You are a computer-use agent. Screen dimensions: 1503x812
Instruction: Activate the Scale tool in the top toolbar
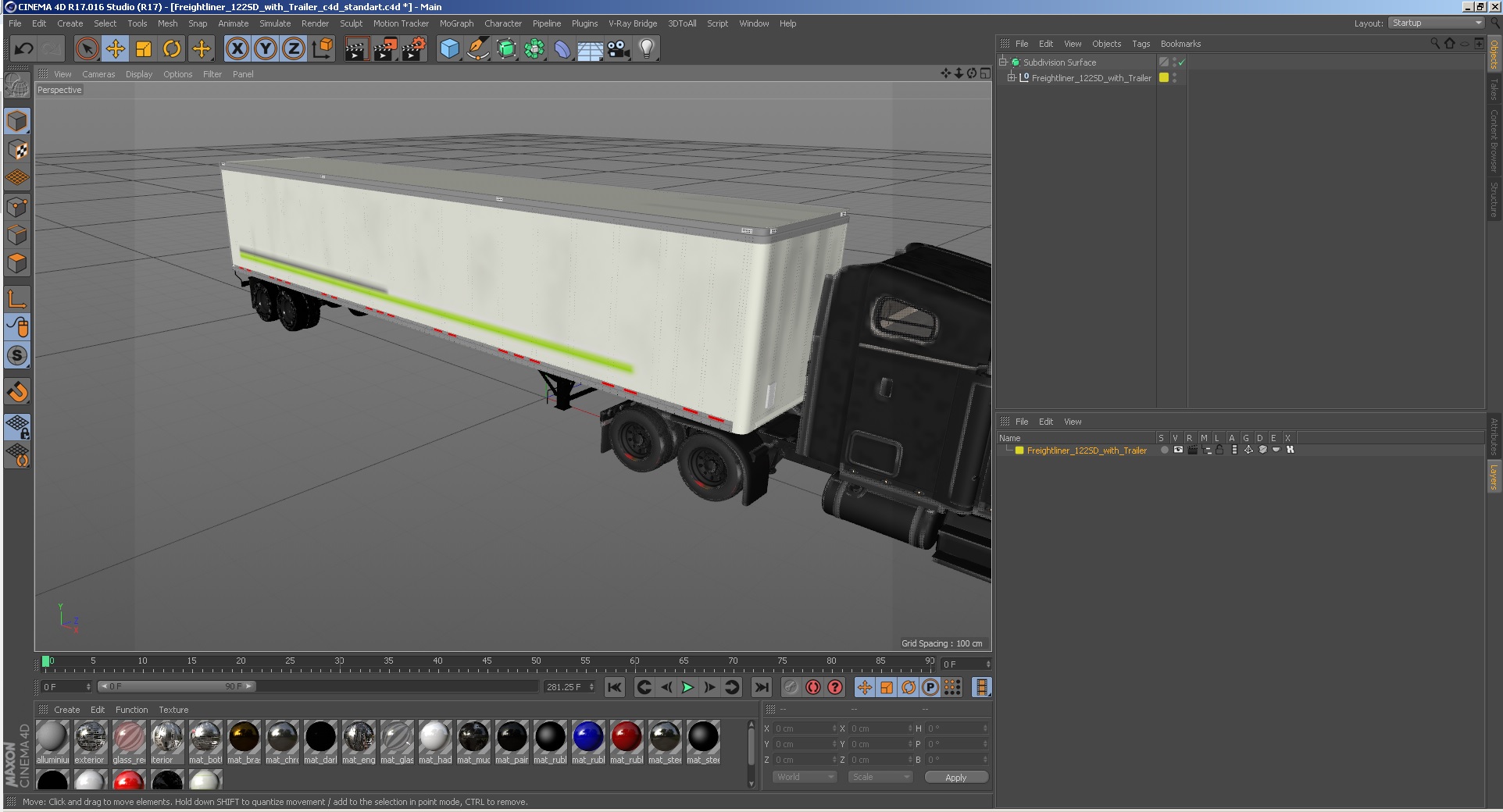[144, 49]
